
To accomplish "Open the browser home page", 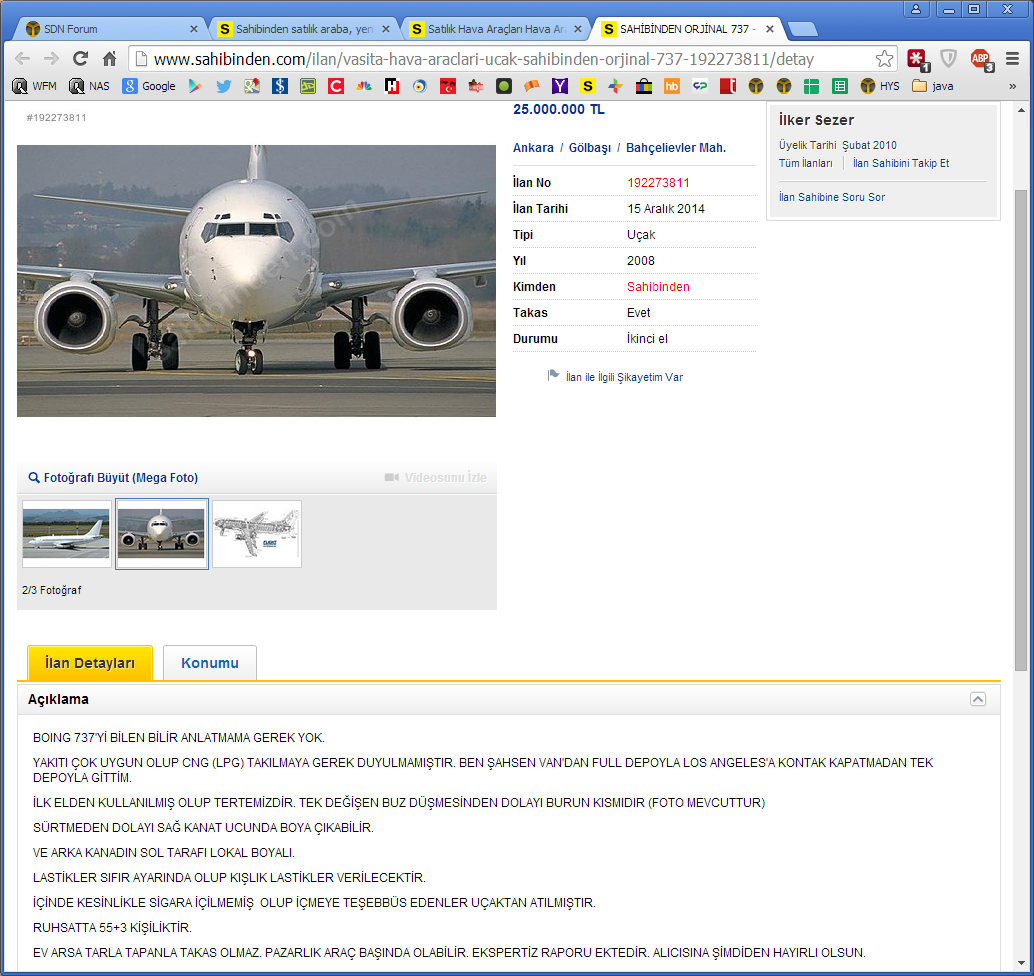I will coord(109,59).
